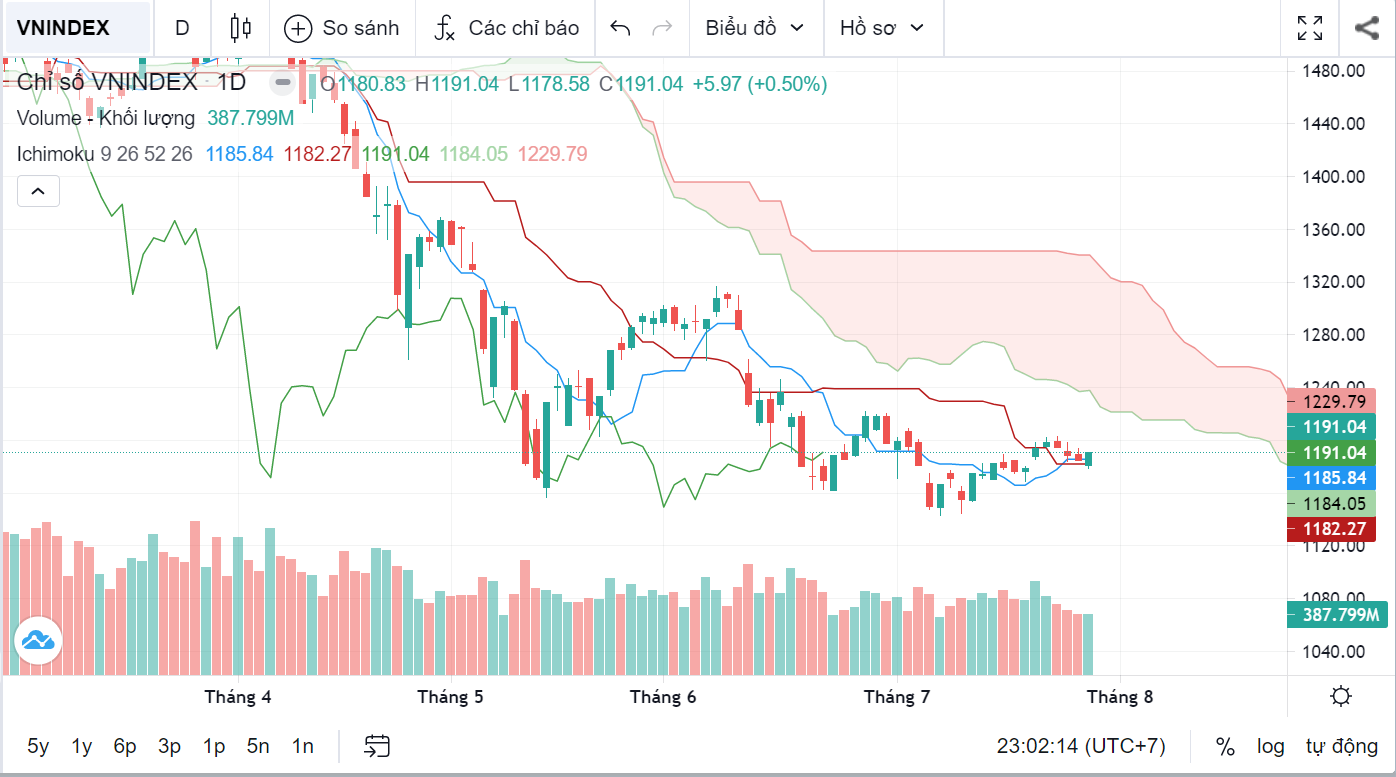Open chart settings gear icon
Viewport: 1396px width, 777px height.
coord(1341,696)
